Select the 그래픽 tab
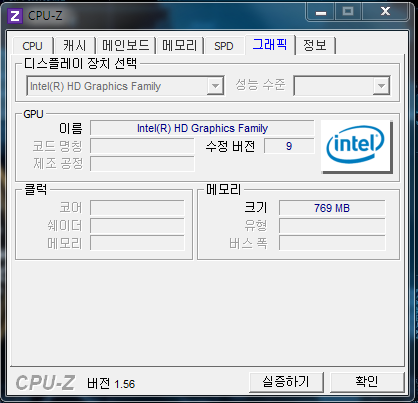 [x=270, y=44]
